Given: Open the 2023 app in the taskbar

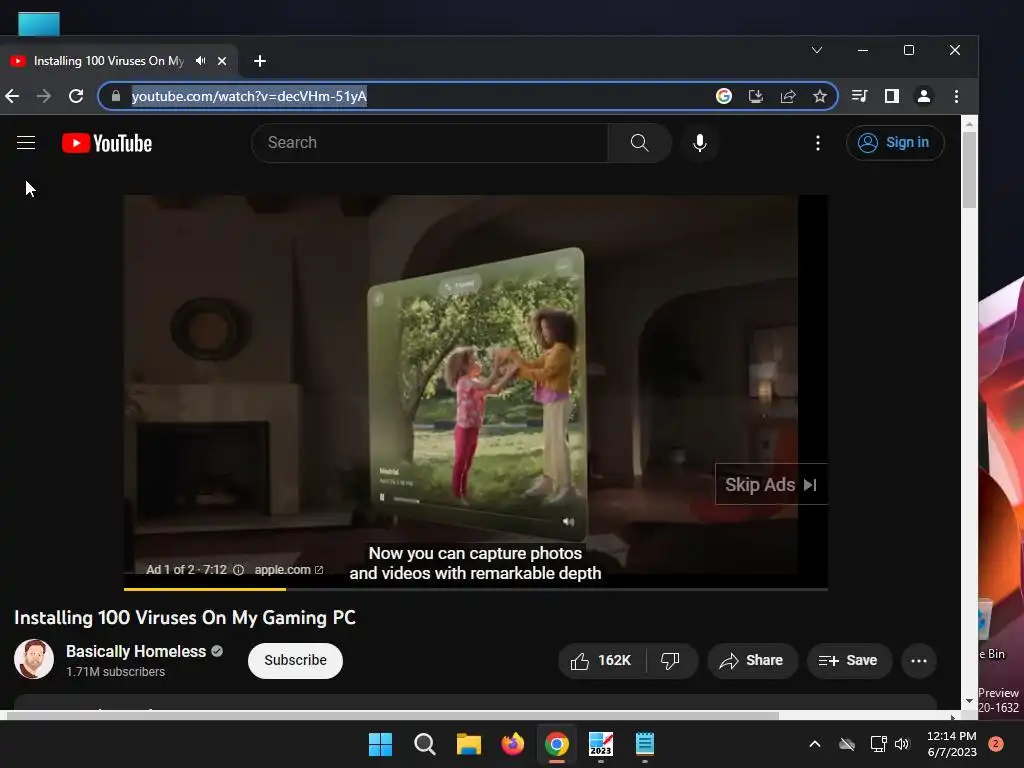Looking at the screenshot, I should 601,744.
